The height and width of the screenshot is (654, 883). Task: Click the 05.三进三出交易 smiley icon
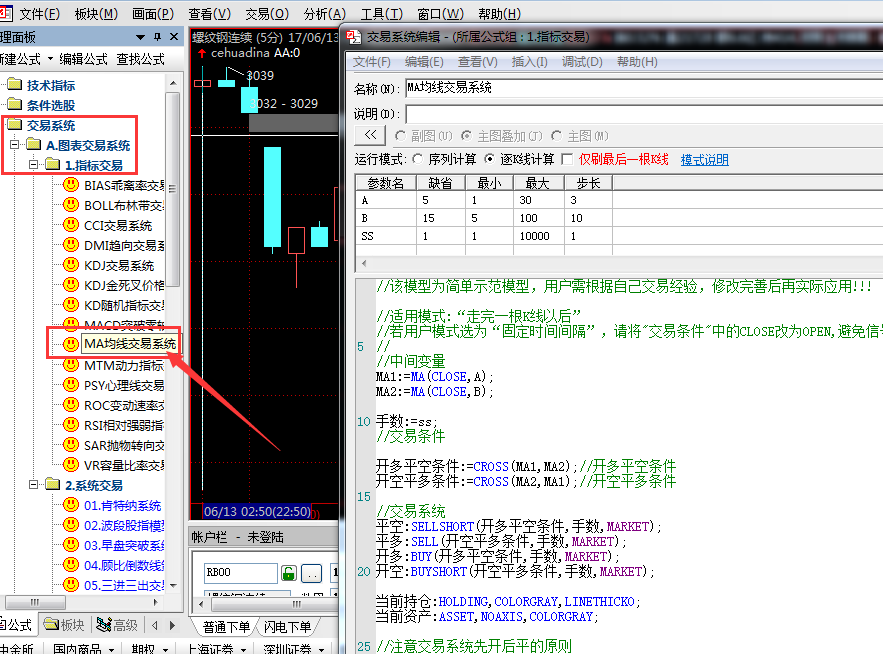(70, 585)
